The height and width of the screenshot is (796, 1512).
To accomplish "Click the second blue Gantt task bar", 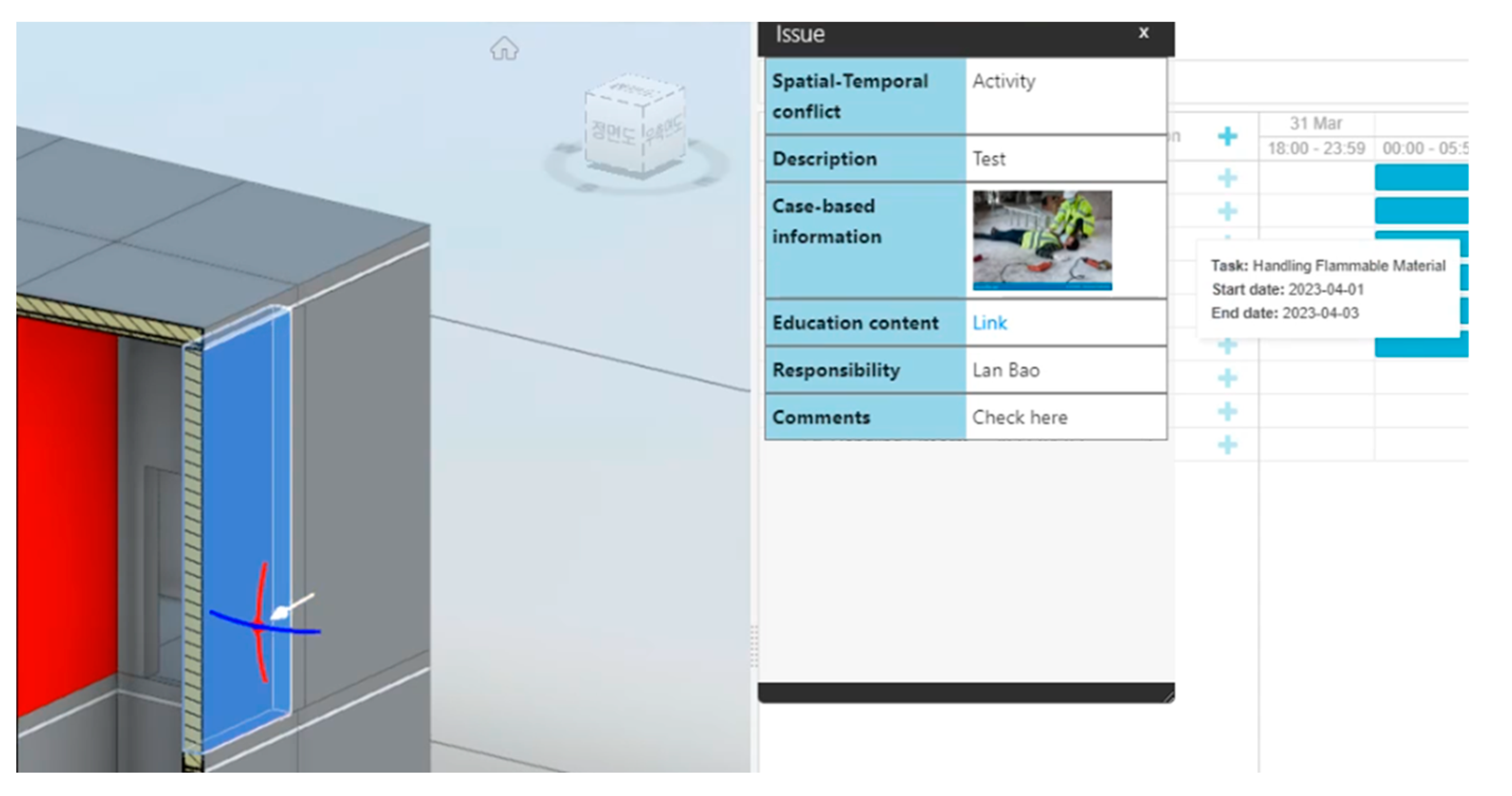I will coord(1421,210).
